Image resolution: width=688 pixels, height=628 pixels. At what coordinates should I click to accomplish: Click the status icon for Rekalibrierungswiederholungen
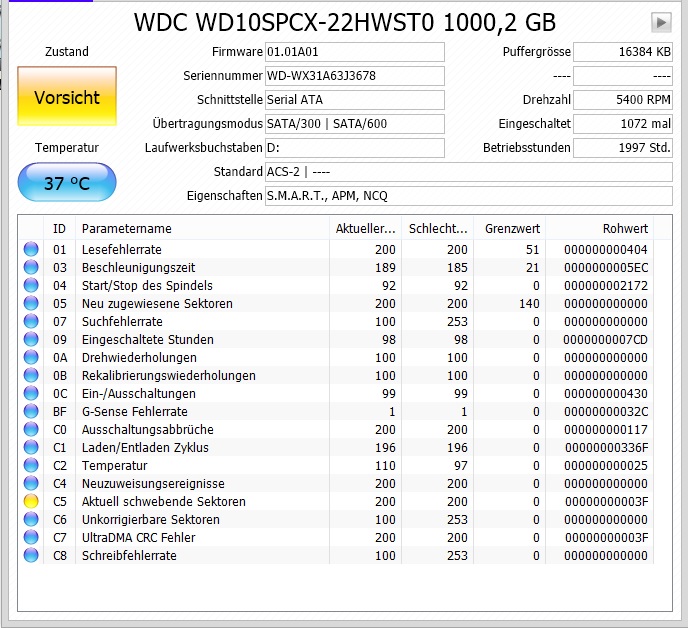pos(31,375)
